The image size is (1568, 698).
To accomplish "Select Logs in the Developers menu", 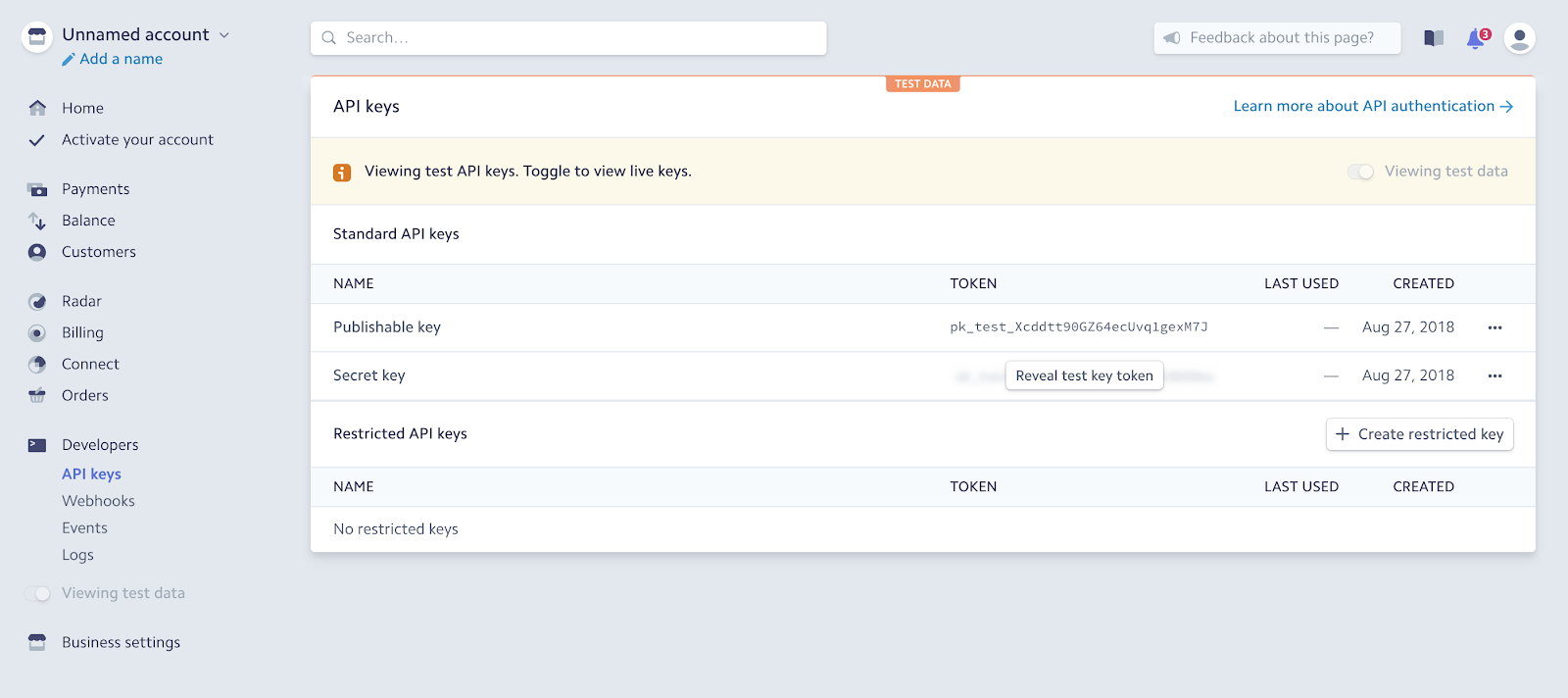I will (77, 555).
